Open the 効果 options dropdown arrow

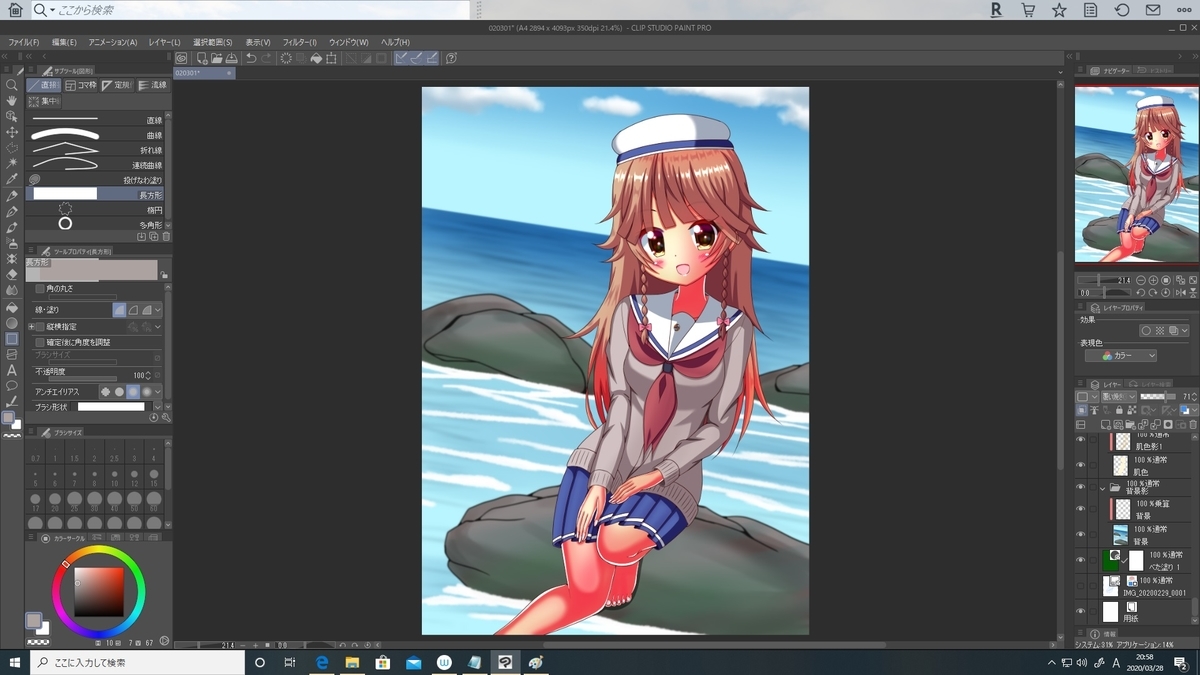pyautogui.click(x=1185, y=330)
